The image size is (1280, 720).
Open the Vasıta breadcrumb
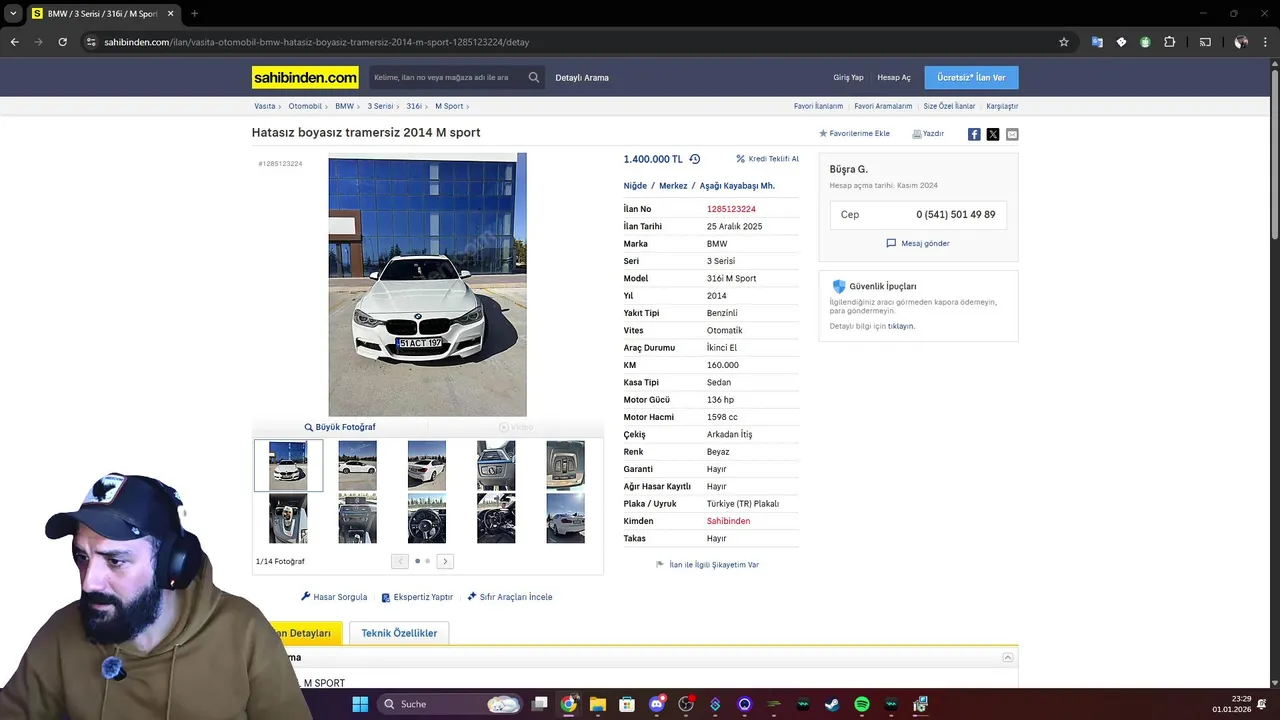[x=265, y=106]
